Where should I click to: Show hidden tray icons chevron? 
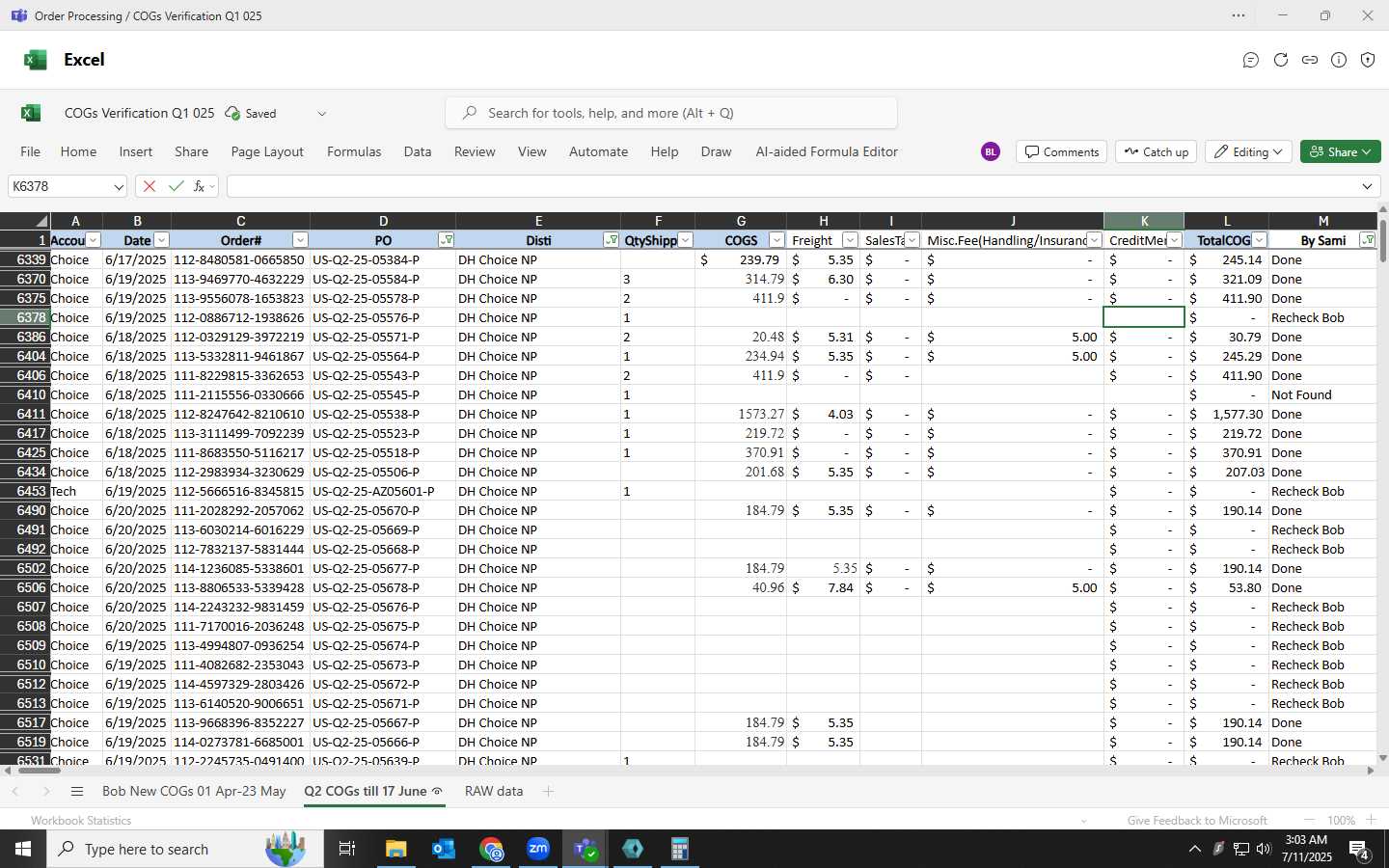click(x=1194, y=849)
